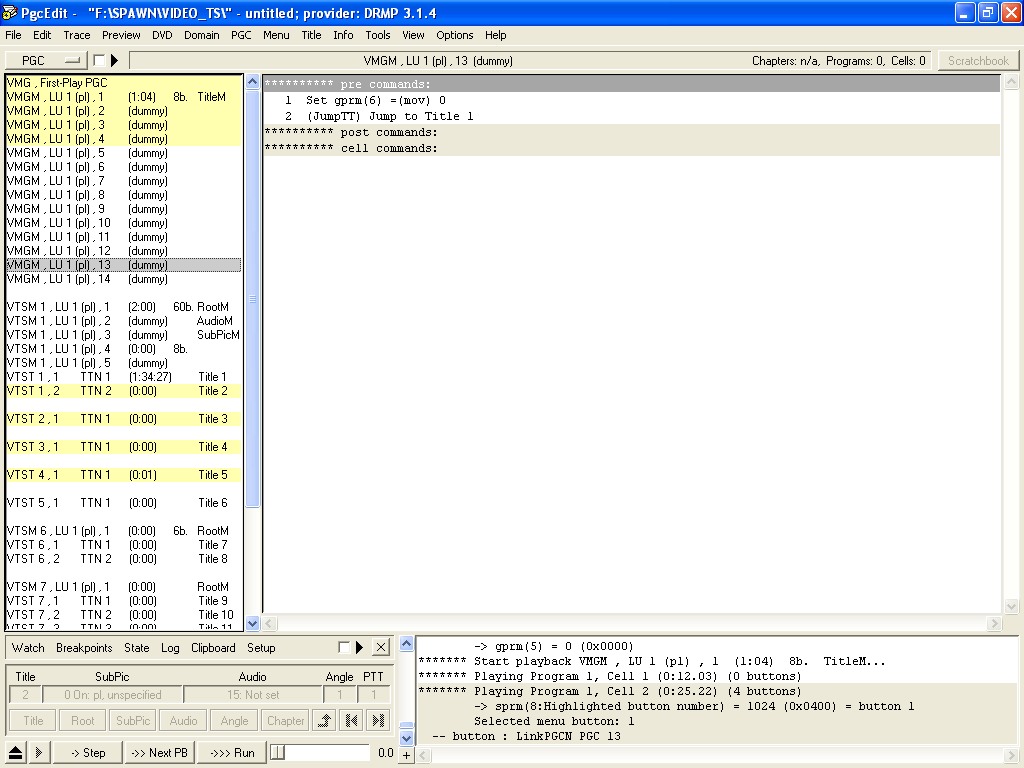The width and height of the screenshot is (1024, 768).
Task: Select command line 1 Set gprm(6)
Action: click(x=632, y=100)
